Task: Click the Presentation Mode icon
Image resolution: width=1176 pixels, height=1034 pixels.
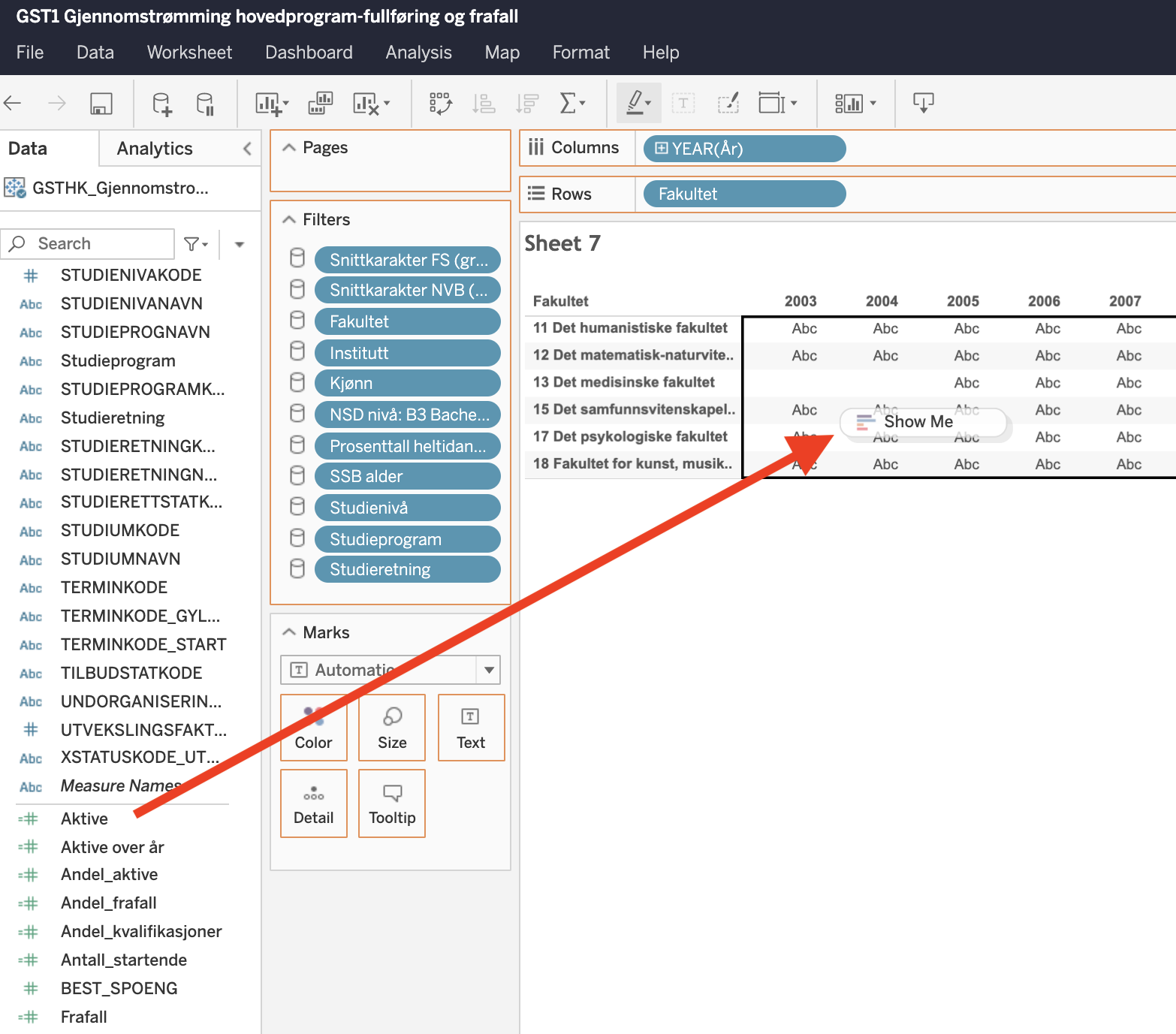Action: (923, 103)
